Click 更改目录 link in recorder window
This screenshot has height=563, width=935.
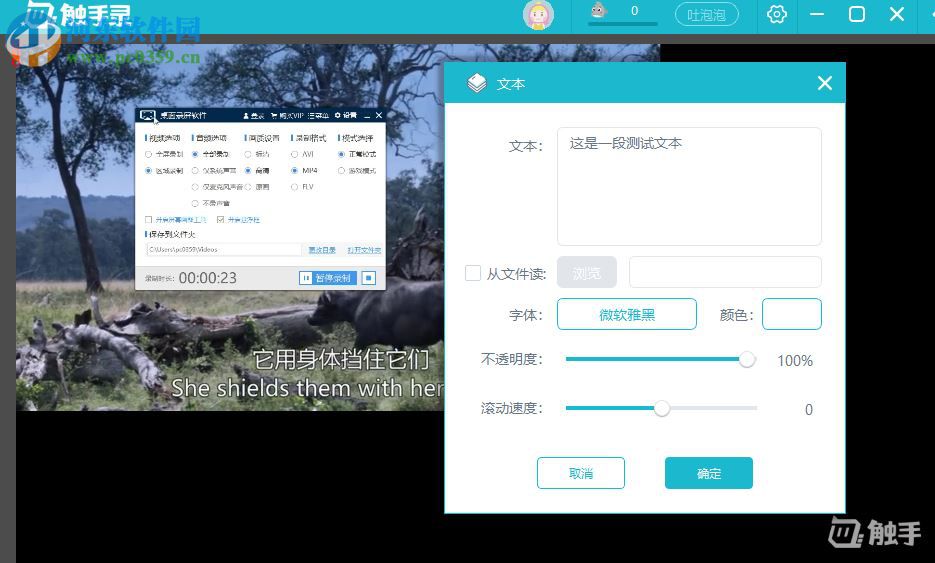322,250
